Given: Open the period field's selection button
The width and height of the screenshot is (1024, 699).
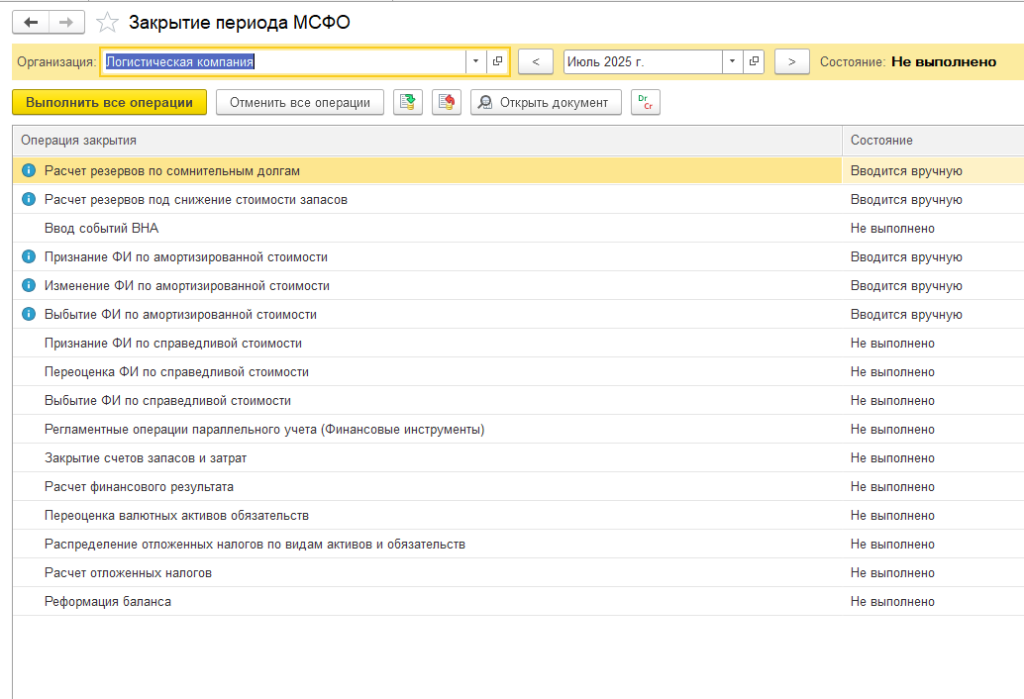Looking at the screenshot, I should coord(754,62).
